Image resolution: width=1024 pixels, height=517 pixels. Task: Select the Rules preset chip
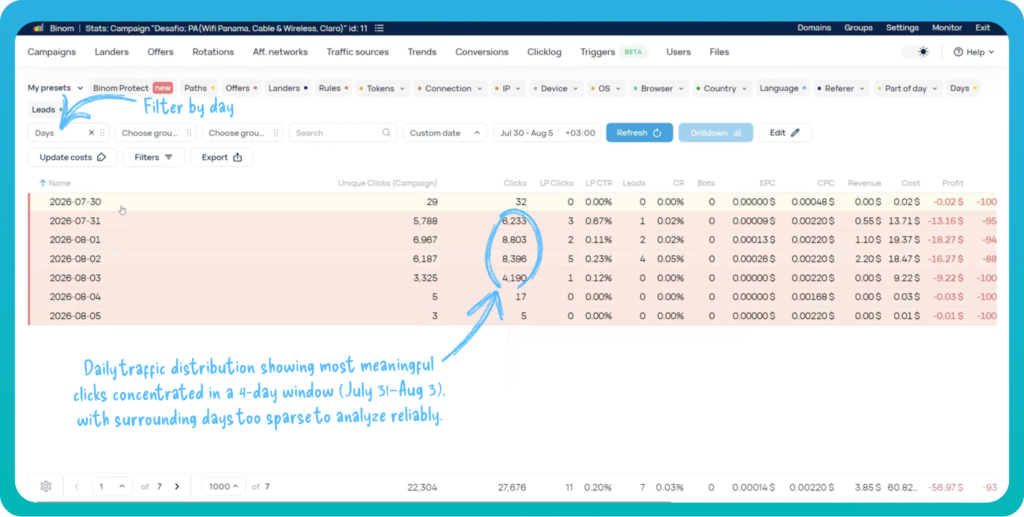point(333,88)
